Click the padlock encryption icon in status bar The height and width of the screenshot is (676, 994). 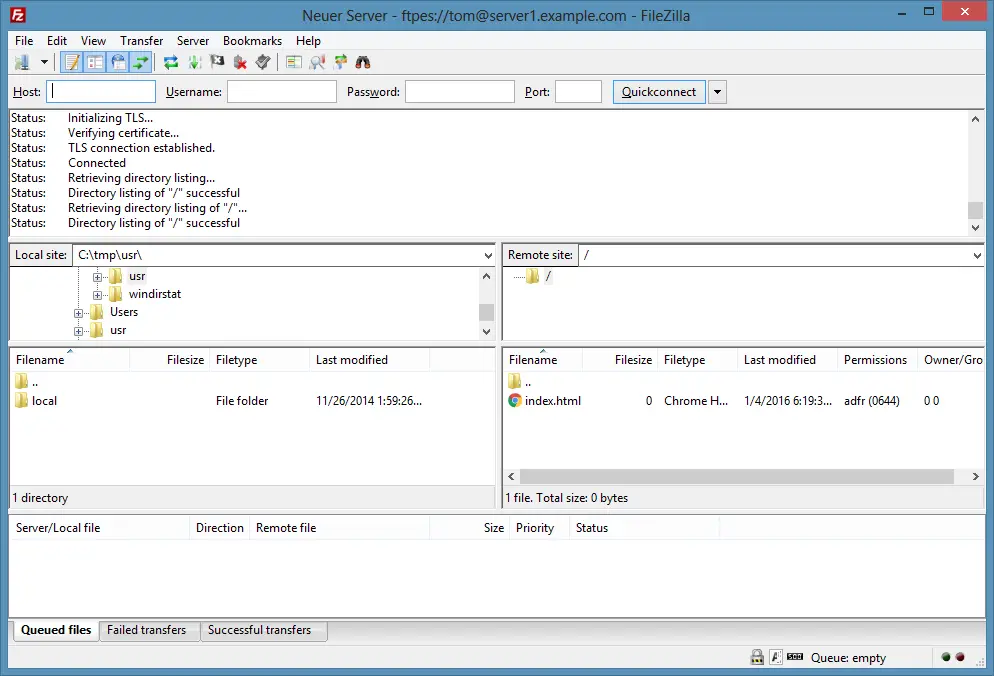[757, 657]
